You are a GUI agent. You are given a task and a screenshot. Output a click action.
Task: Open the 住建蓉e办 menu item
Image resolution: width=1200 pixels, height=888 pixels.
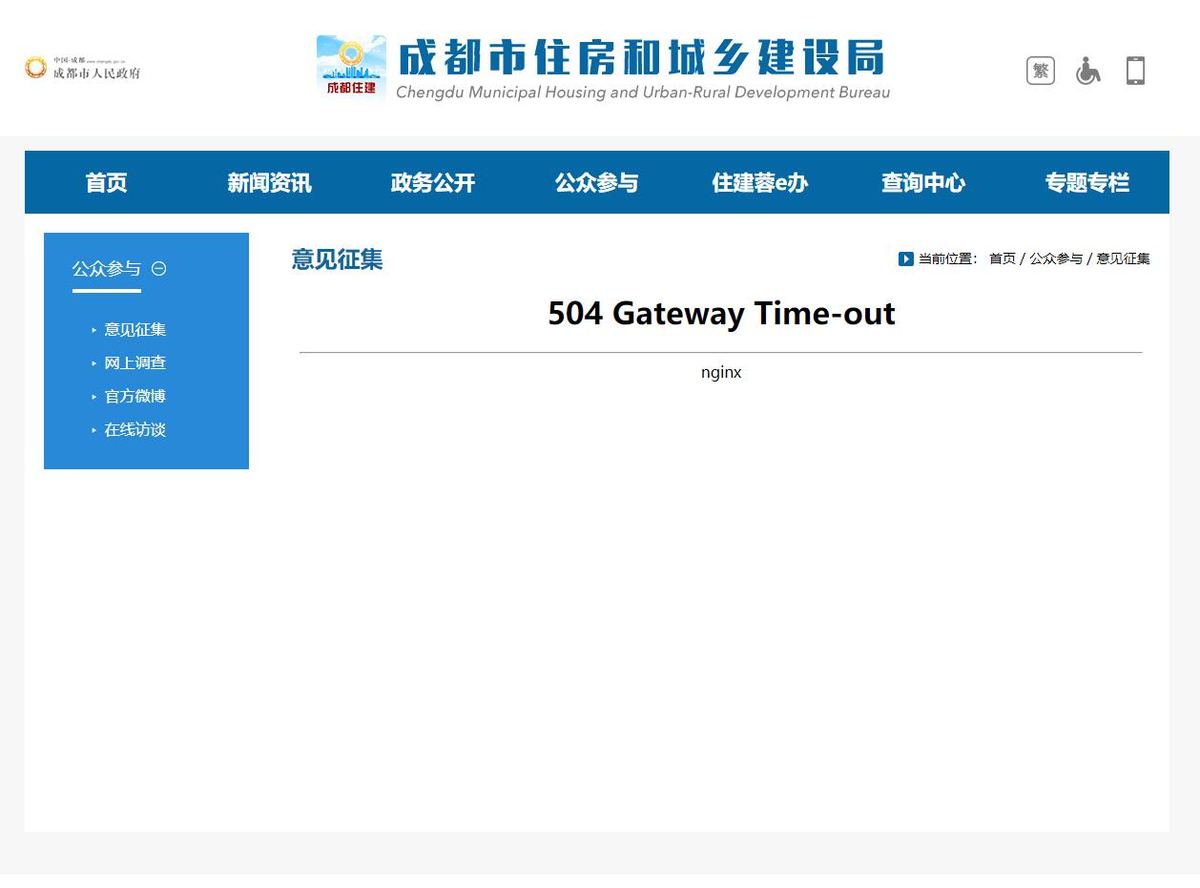[x=759, y=183]
